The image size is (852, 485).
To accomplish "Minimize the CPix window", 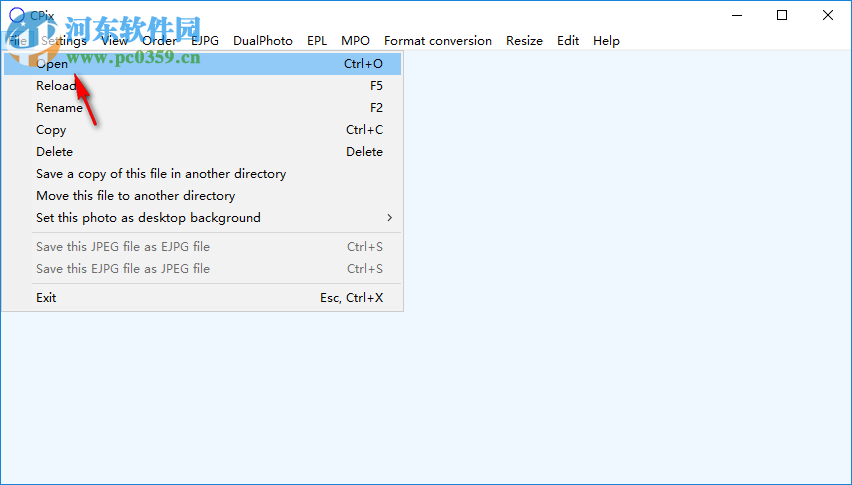I will (x=736, y=15).
